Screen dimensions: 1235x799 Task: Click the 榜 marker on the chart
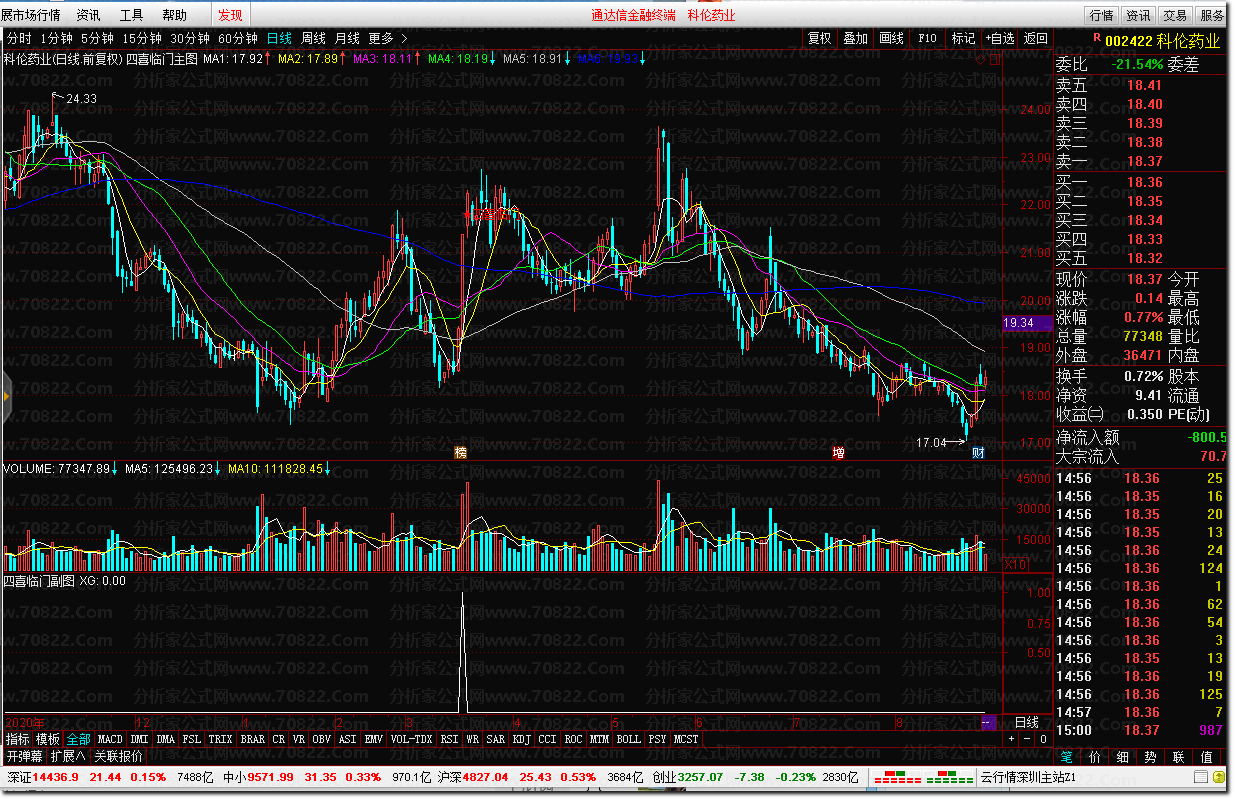[461, 453]
